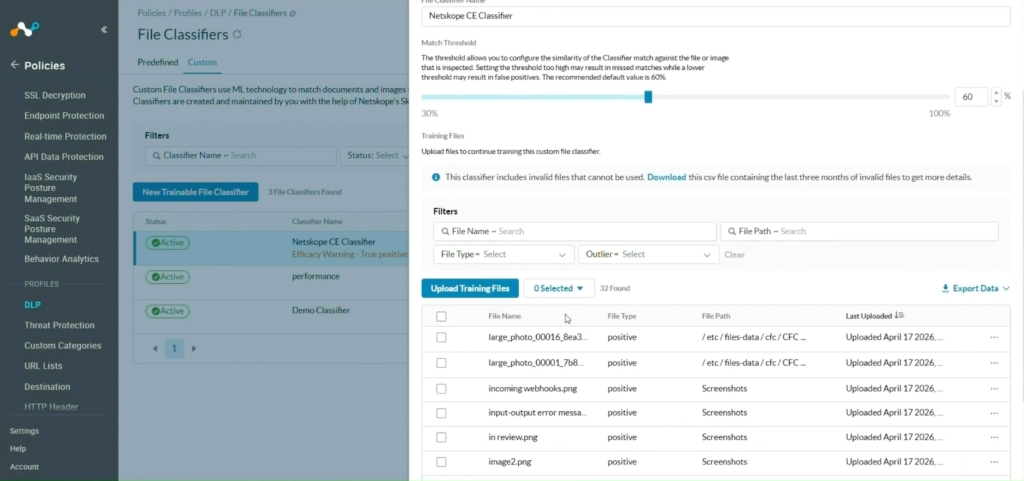1024x481 pixels.
Task: Click the threshold value box showing 60
Action: (971, 97)
